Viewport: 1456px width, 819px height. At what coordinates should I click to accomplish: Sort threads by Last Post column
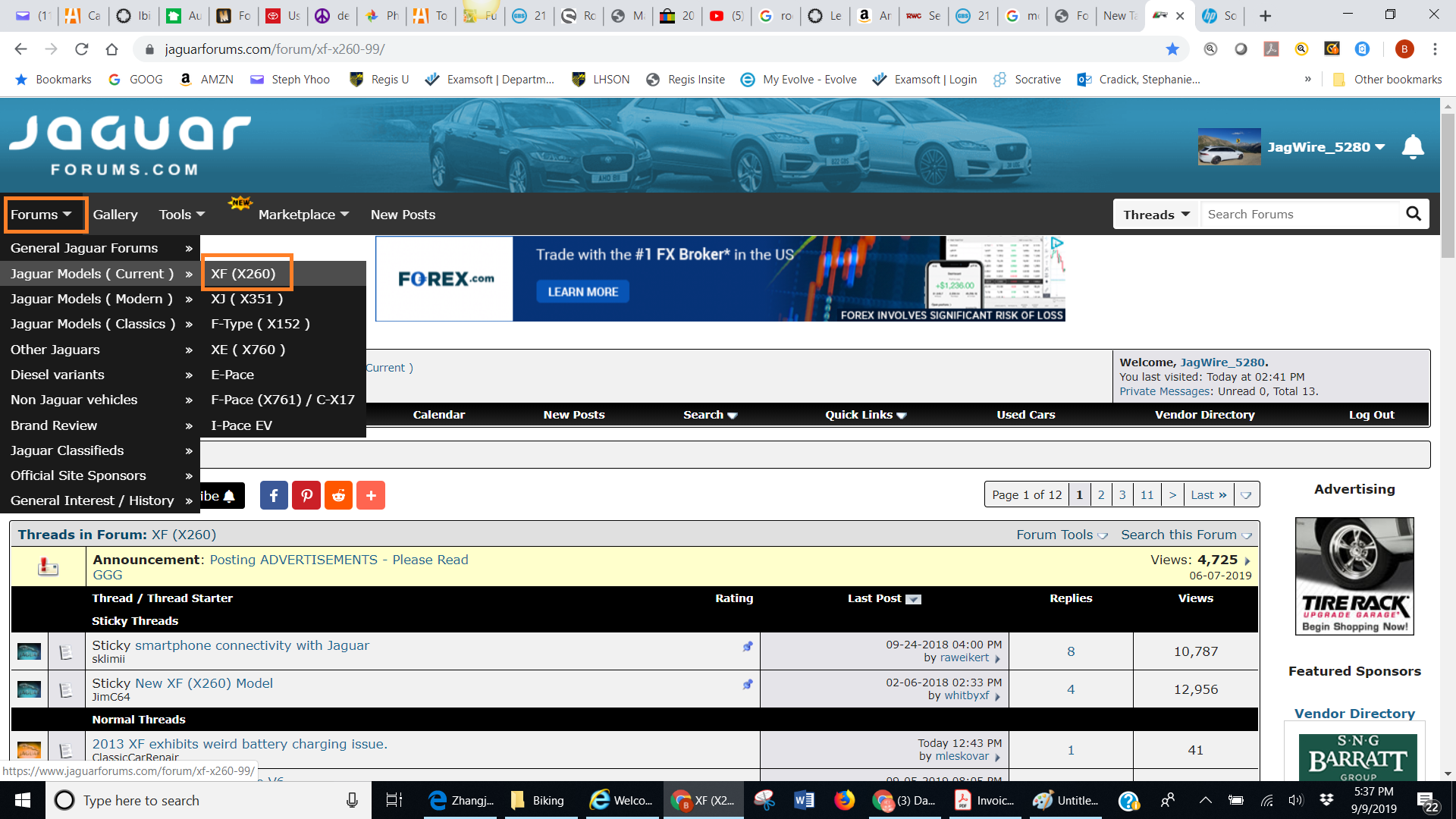tap(874, 598)
